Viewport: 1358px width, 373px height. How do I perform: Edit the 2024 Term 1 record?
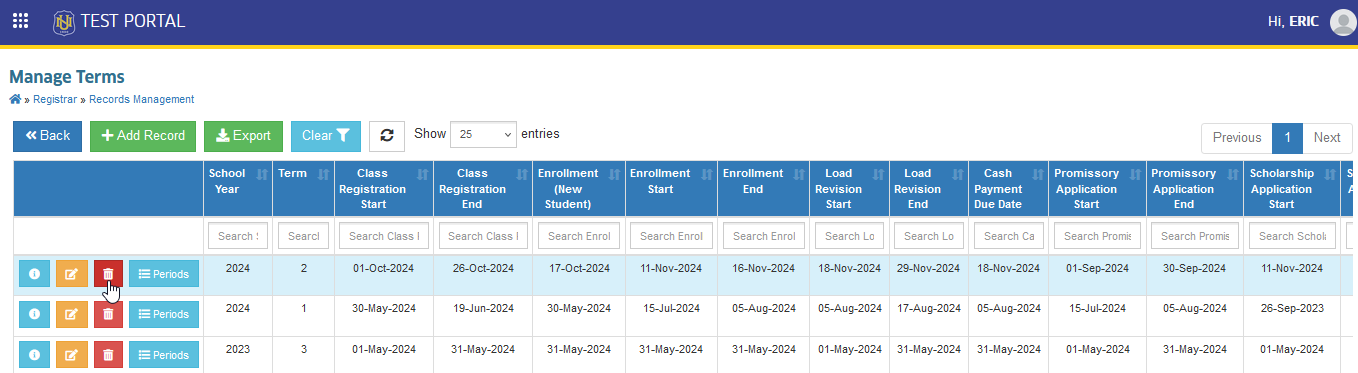[70, 314]
